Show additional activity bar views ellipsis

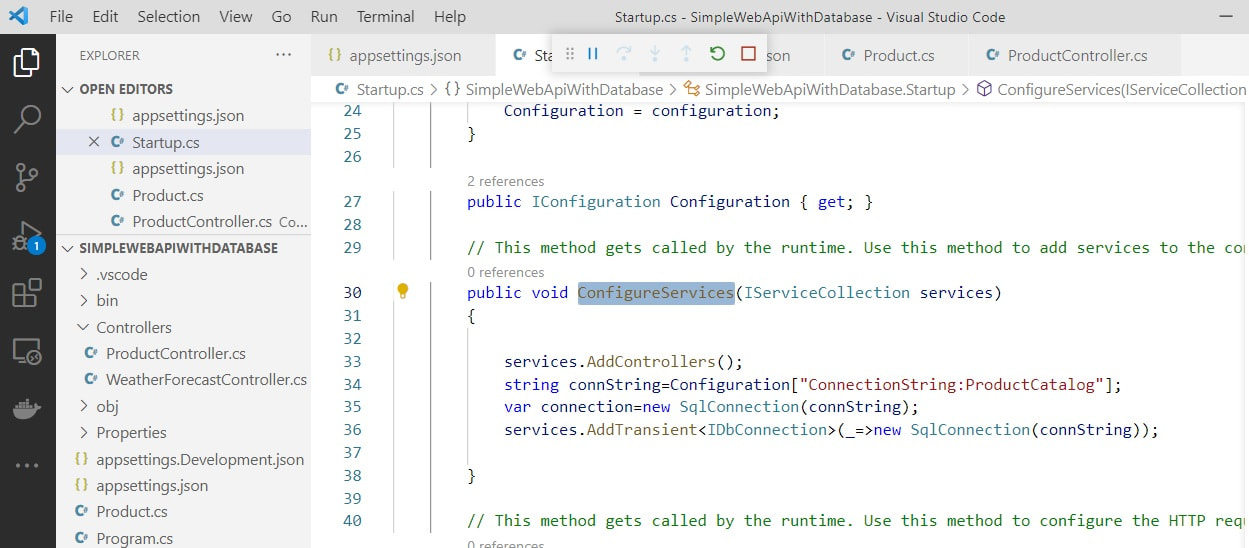pyautogui.click(x=27, y=466)
